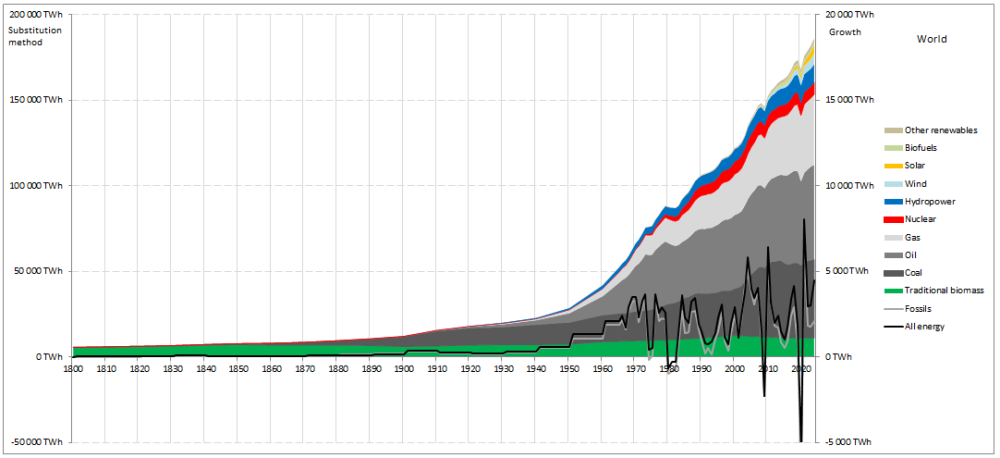Click the Growth secondary axis label
Screen dimensions: 1000x458
(845, 32)
